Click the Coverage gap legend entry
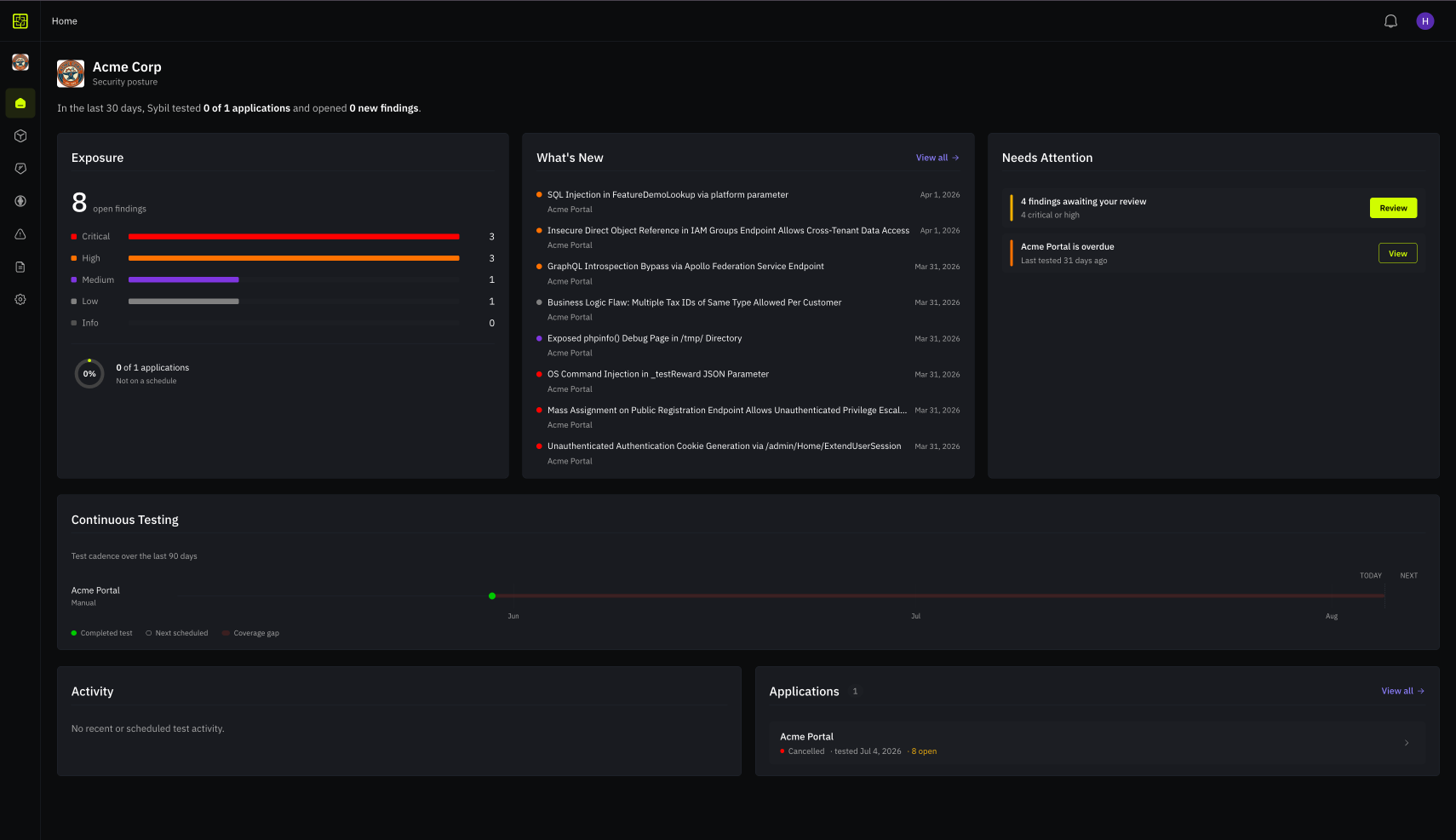1456x840 pixels. [x=251, y=633]
